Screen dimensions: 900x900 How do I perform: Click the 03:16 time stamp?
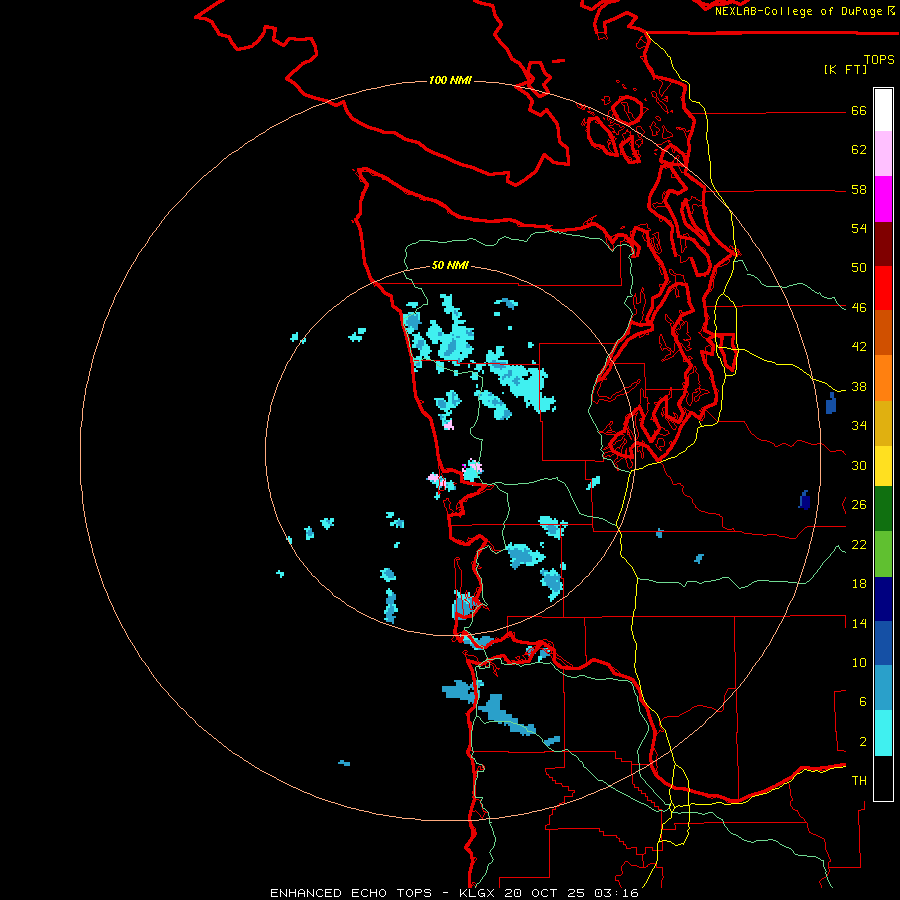pyautogui.click(x=616, y=893)
